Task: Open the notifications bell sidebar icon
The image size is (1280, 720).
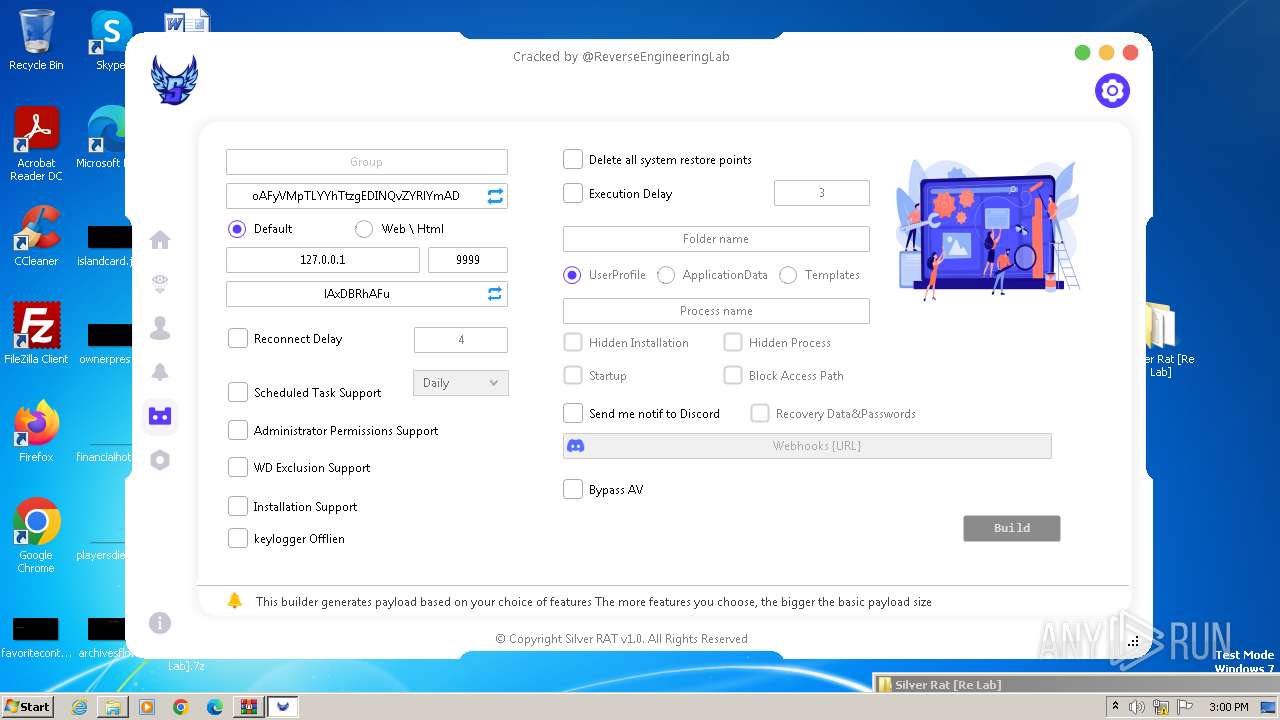Action: tap(160, 372)
